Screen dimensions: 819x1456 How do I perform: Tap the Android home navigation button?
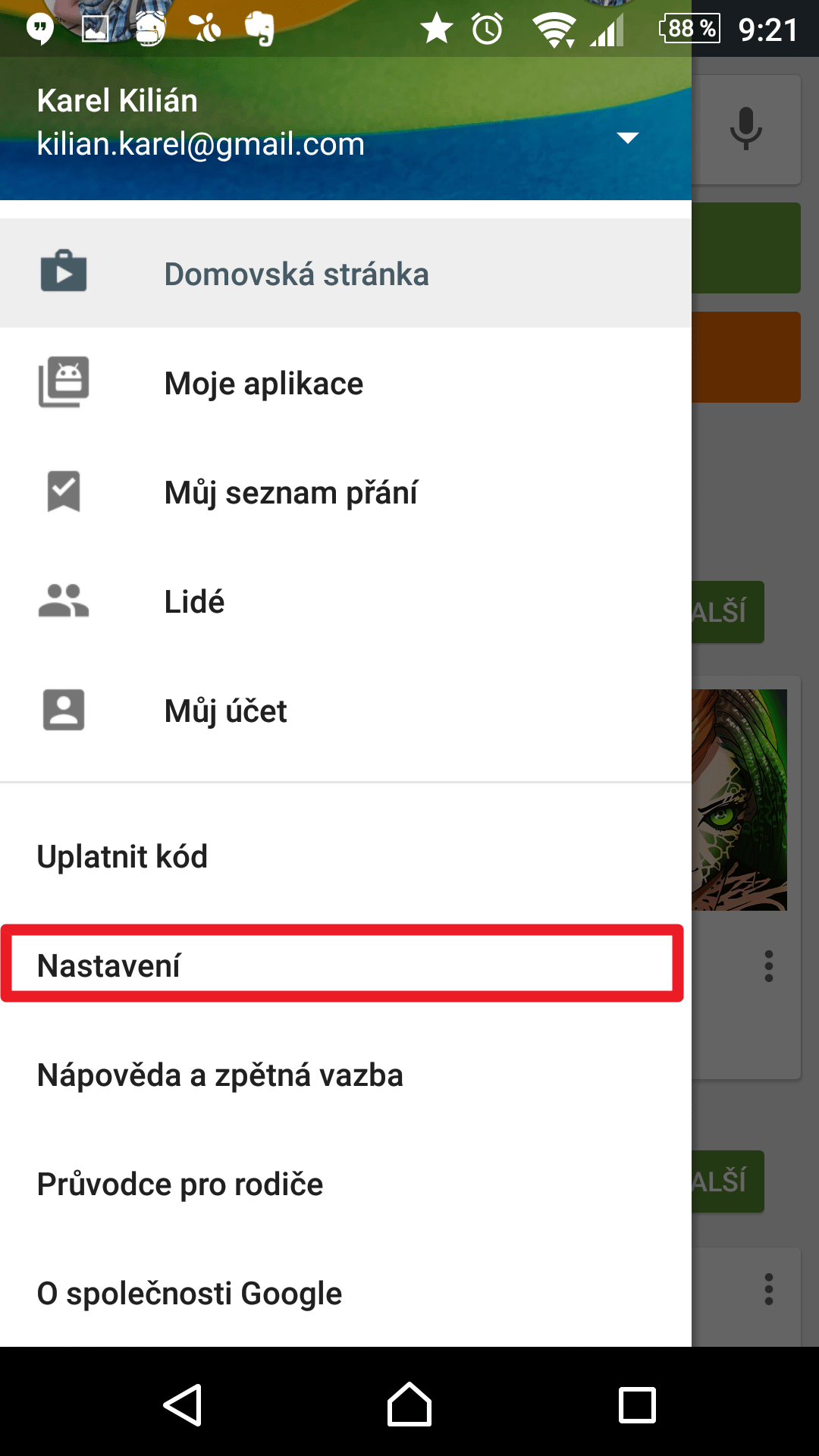tap(409, 1404)
